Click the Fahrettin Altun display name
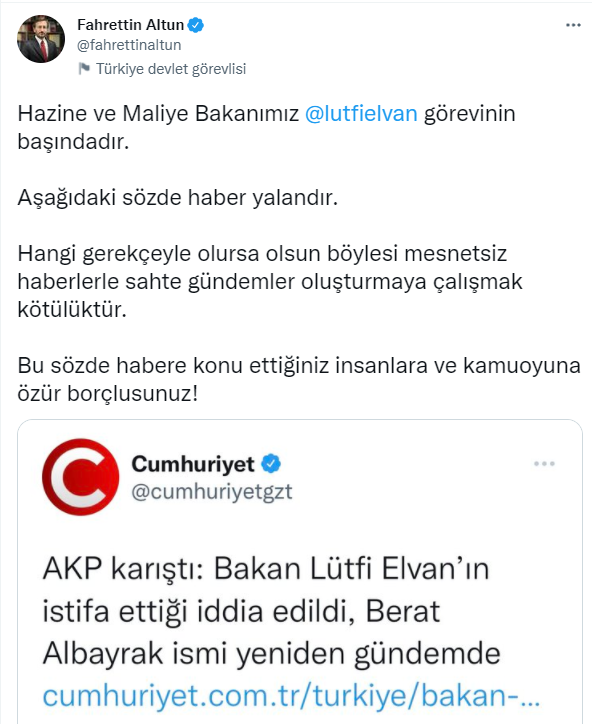The height and width of the screenshot is (724, 592). 131,24
